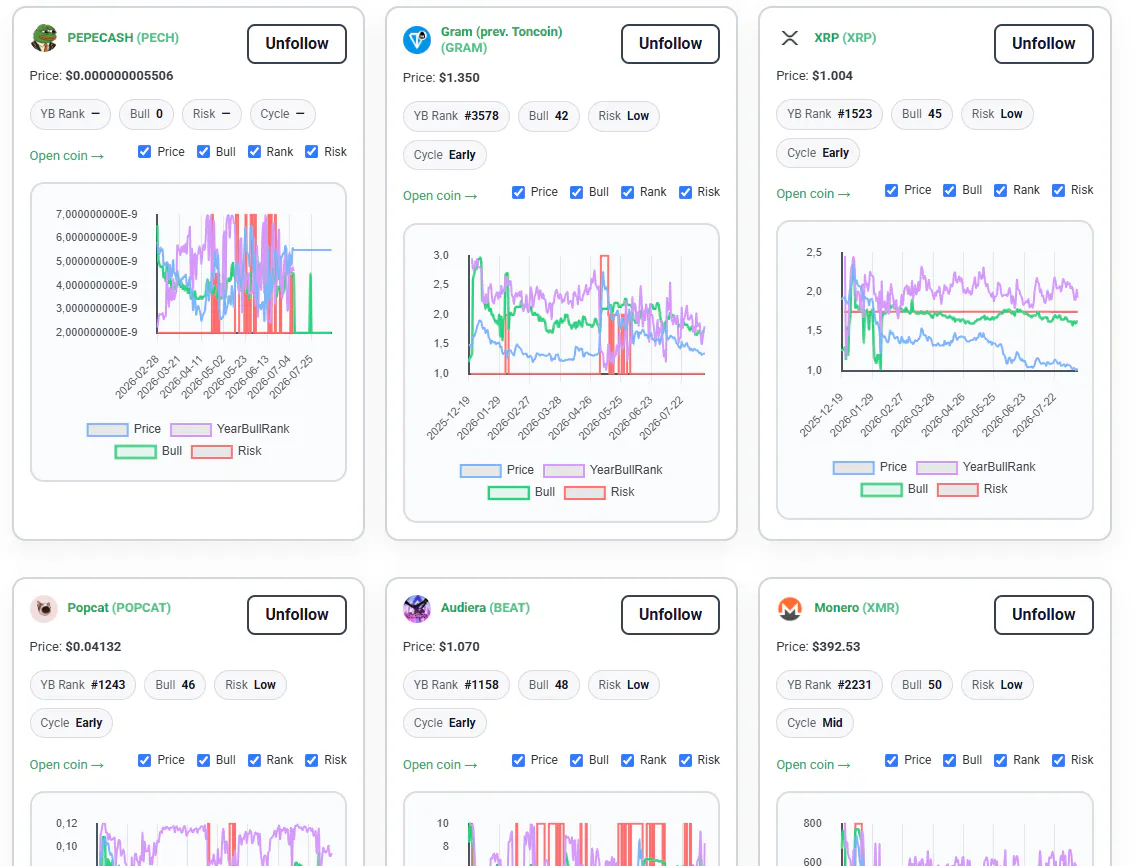Click Bull 0 badge on PEPECASH
The image size is (1135, 866).
tap(146, 114)
